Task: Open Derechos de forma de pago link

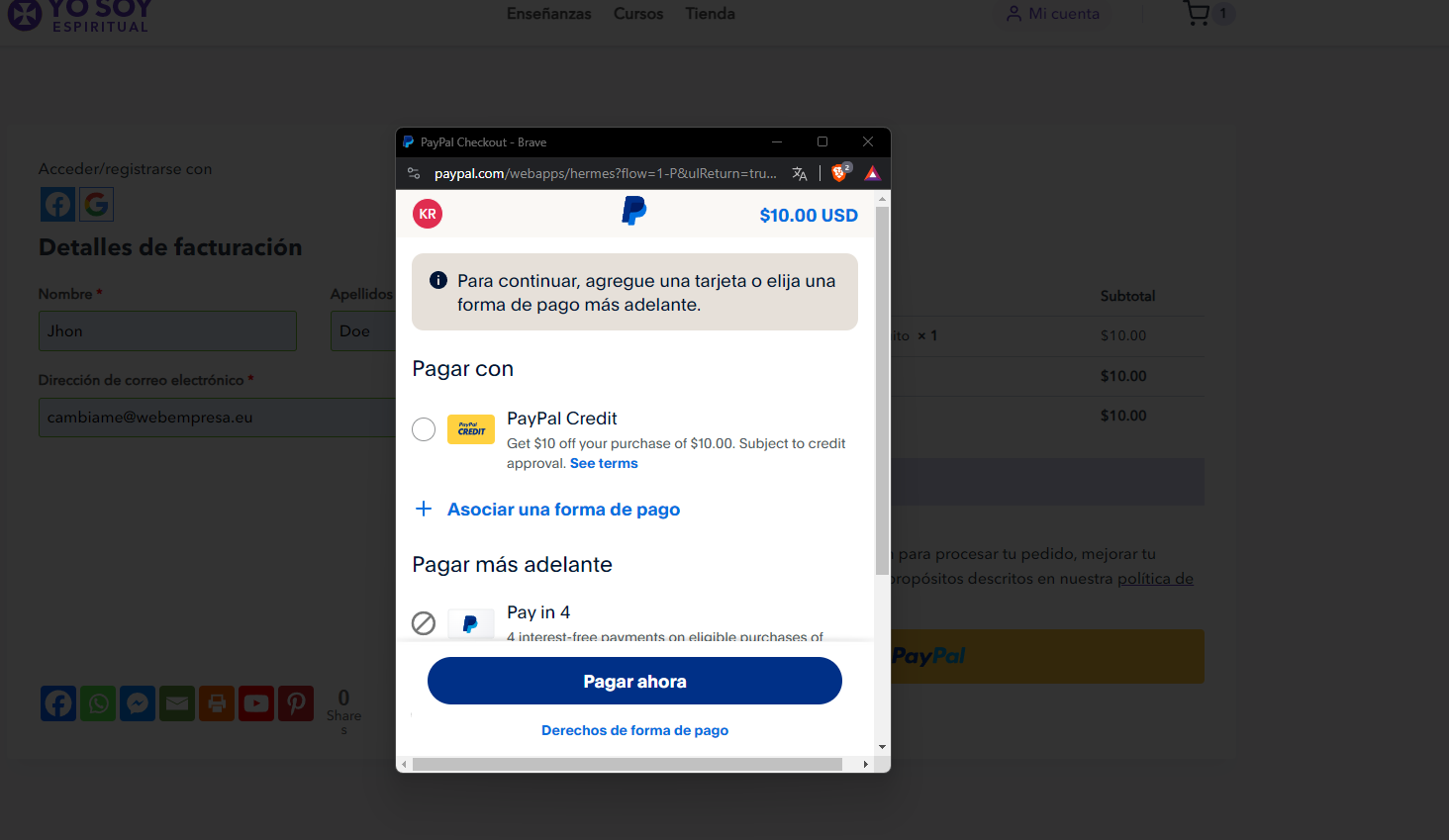Action: [634, 730]
